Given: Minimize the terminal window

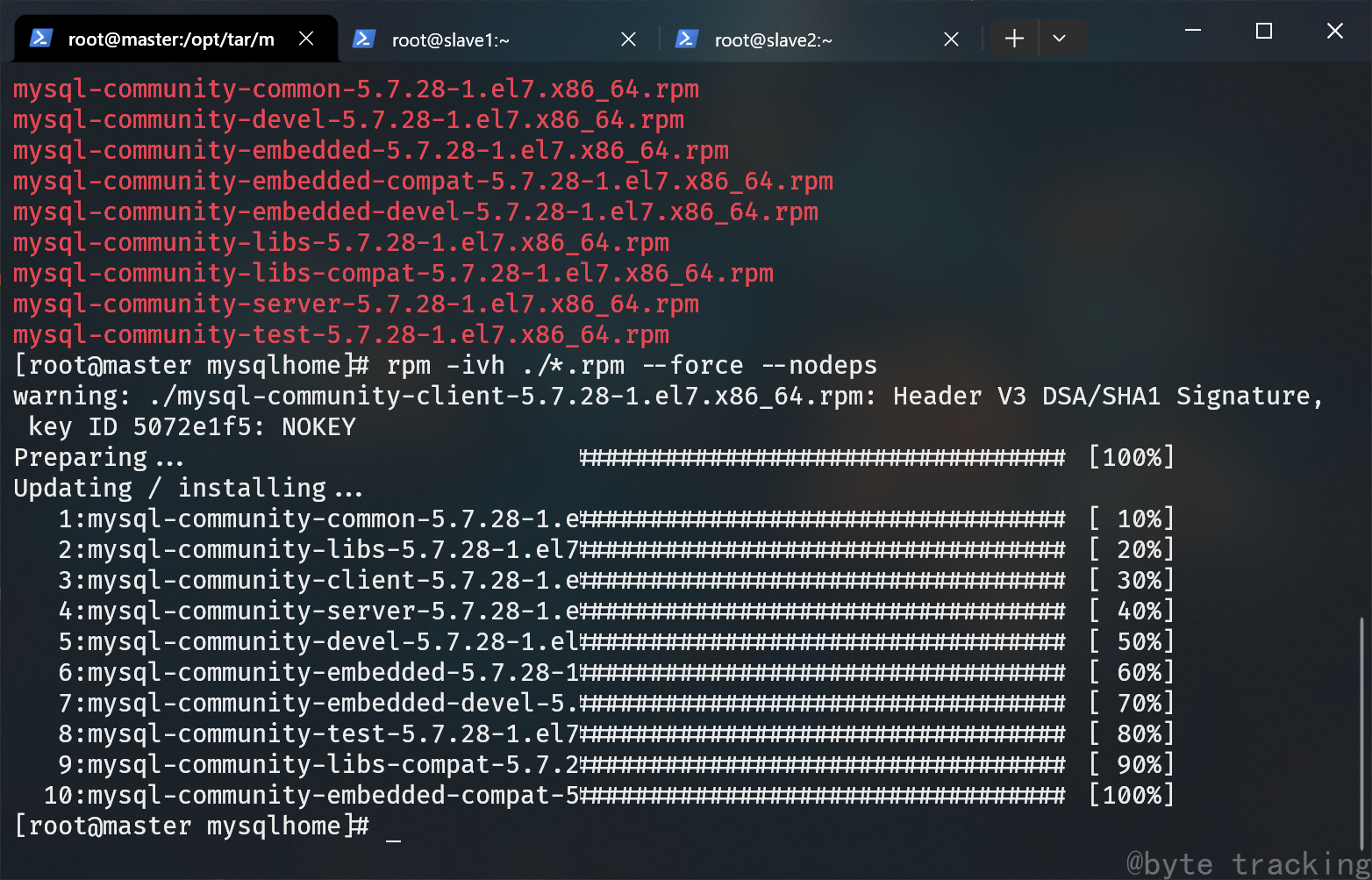Looking at the screenshot, I should pyautogui.click(x=1193, y=31).
